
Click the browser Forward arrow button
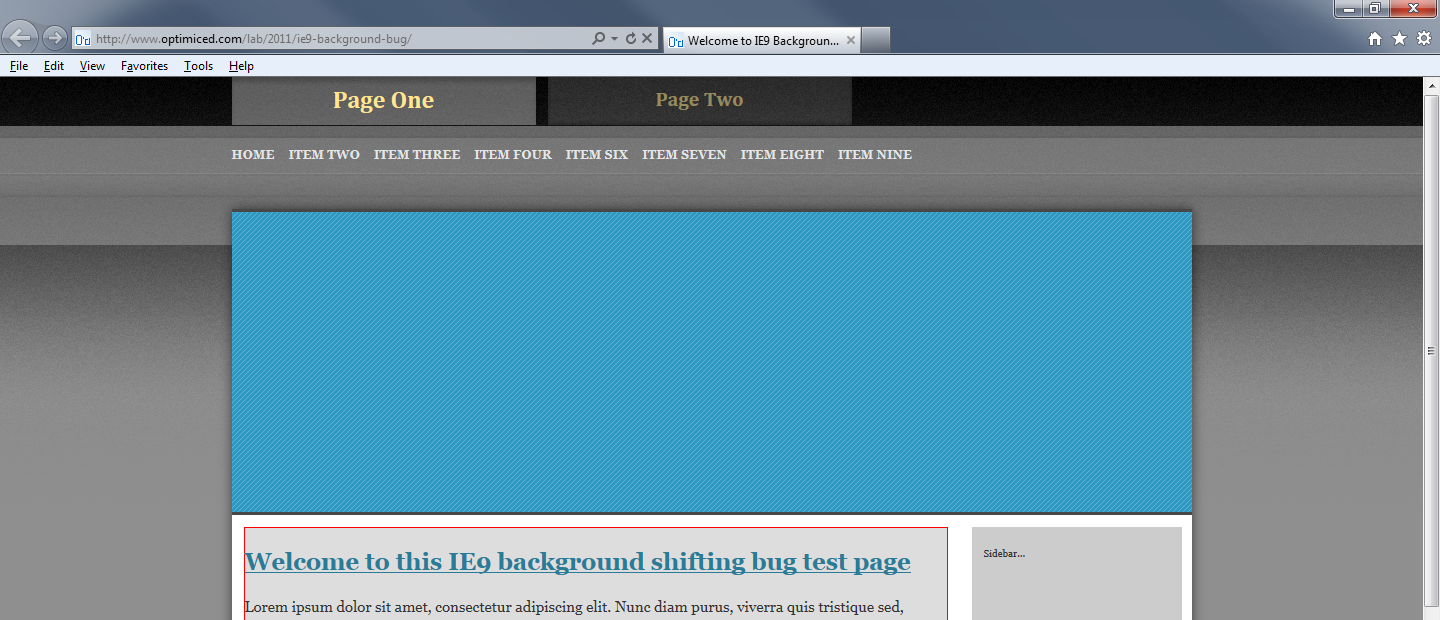[x=54, y=39]
